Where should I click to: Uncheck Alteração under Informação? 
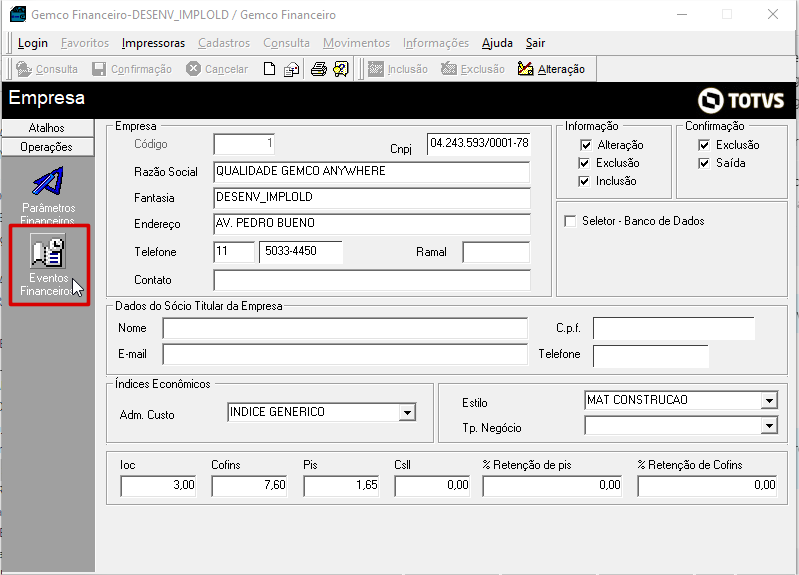[586, 145]
